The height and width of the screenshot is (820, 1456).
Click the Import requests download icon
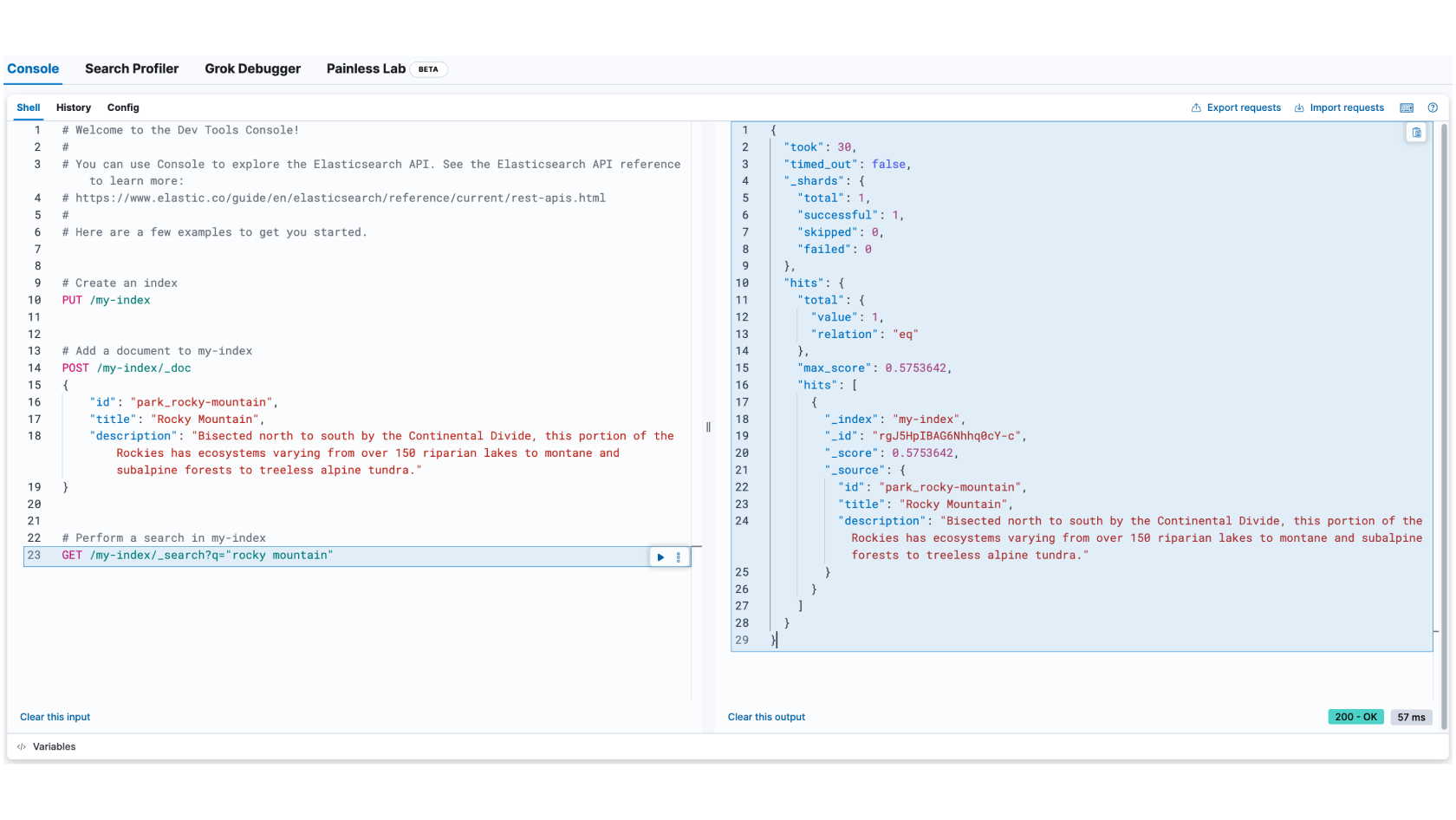[x=1299, y=108]
